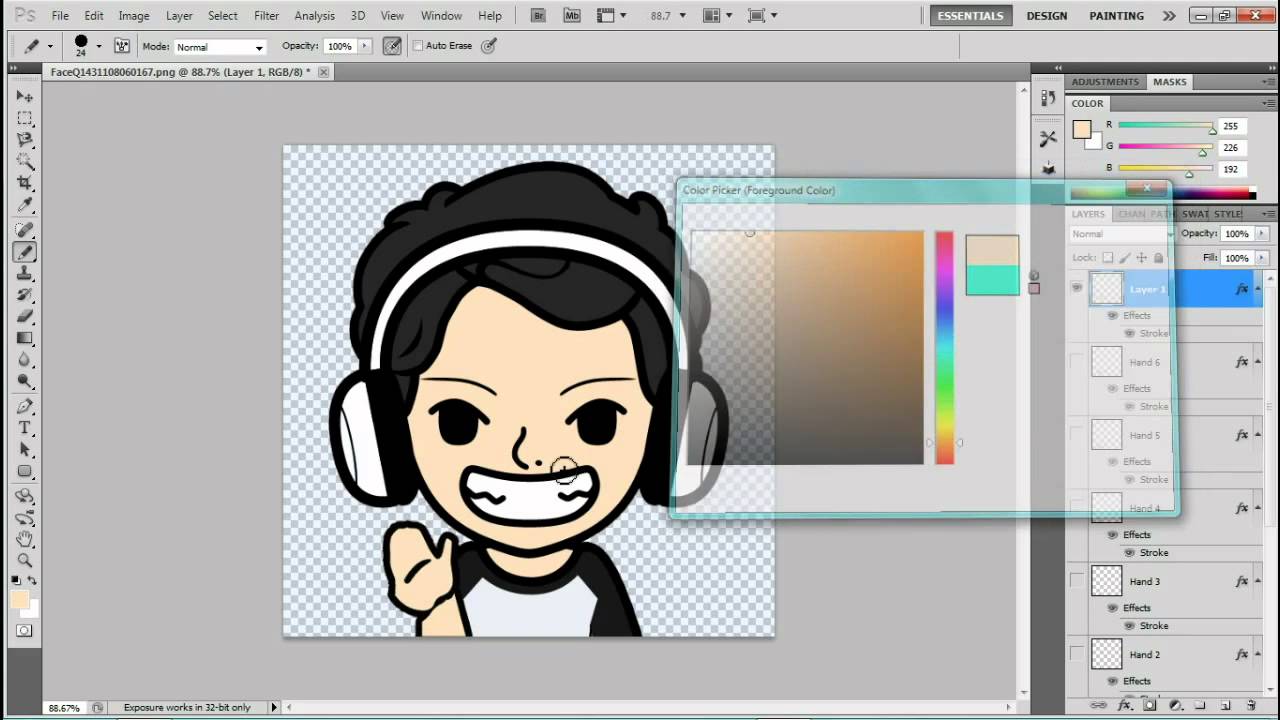Toggle Quick Mask mode
The image size is (1280, 720).
click(x=24, y=631)
